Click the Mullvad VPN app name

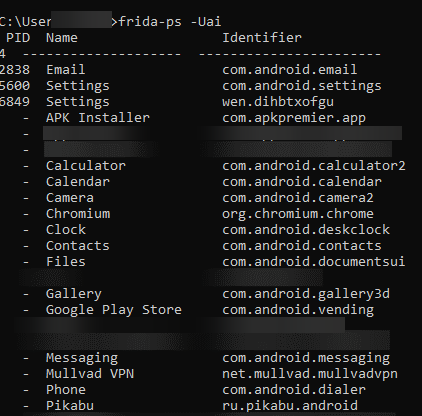pos(90,374)
